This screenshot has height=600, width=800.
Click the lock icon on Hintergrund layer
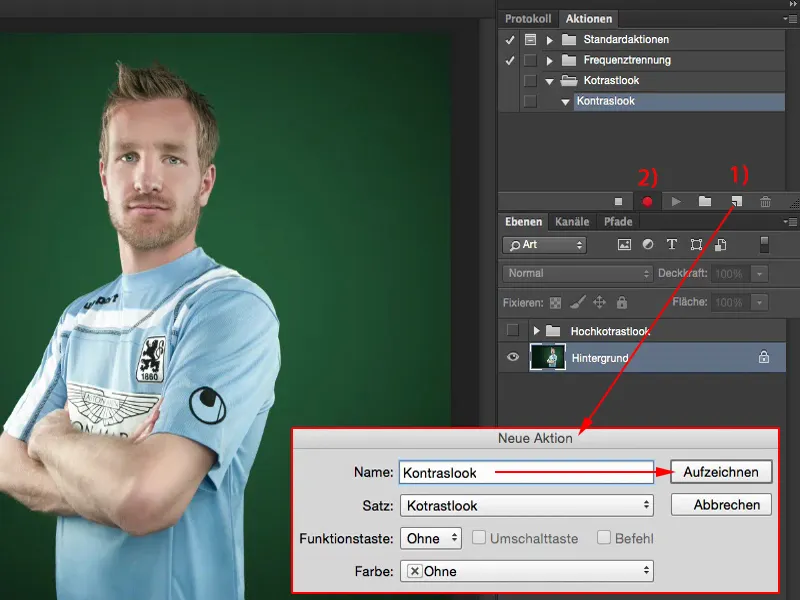(x=763, y=356)
